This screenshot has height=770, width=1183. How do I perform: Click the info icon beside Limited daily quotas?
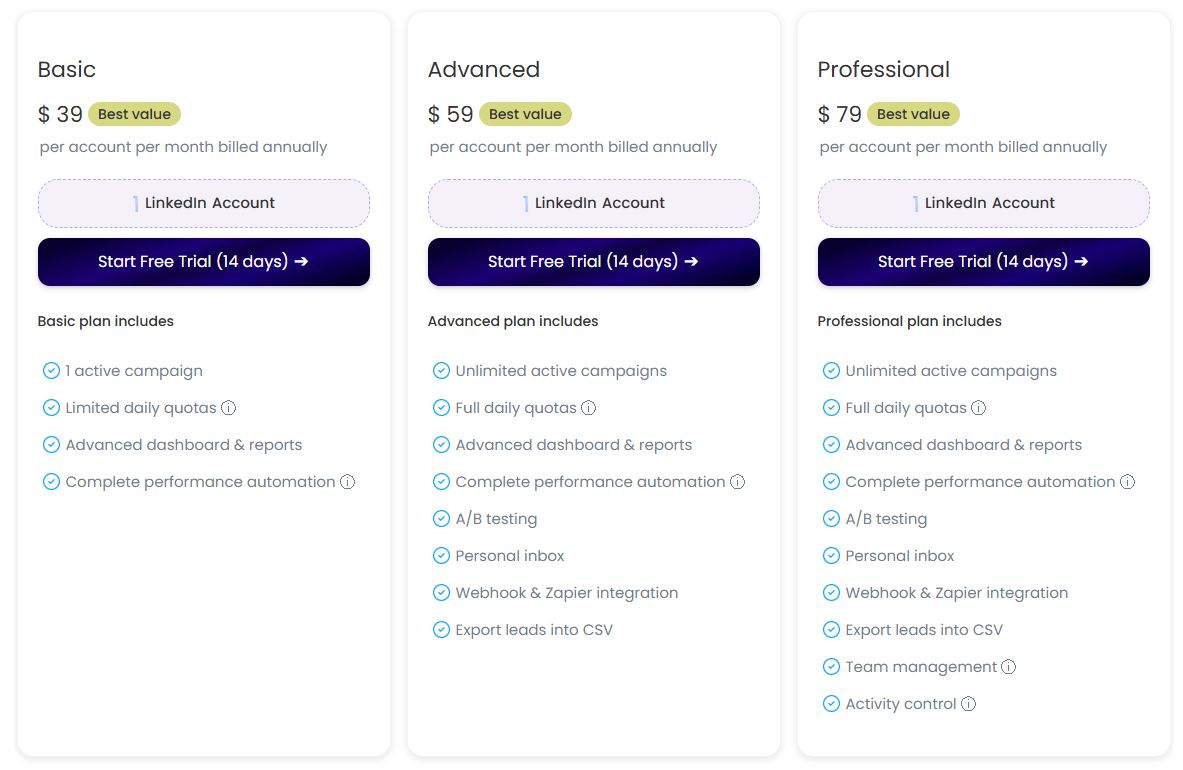[230, 407]
